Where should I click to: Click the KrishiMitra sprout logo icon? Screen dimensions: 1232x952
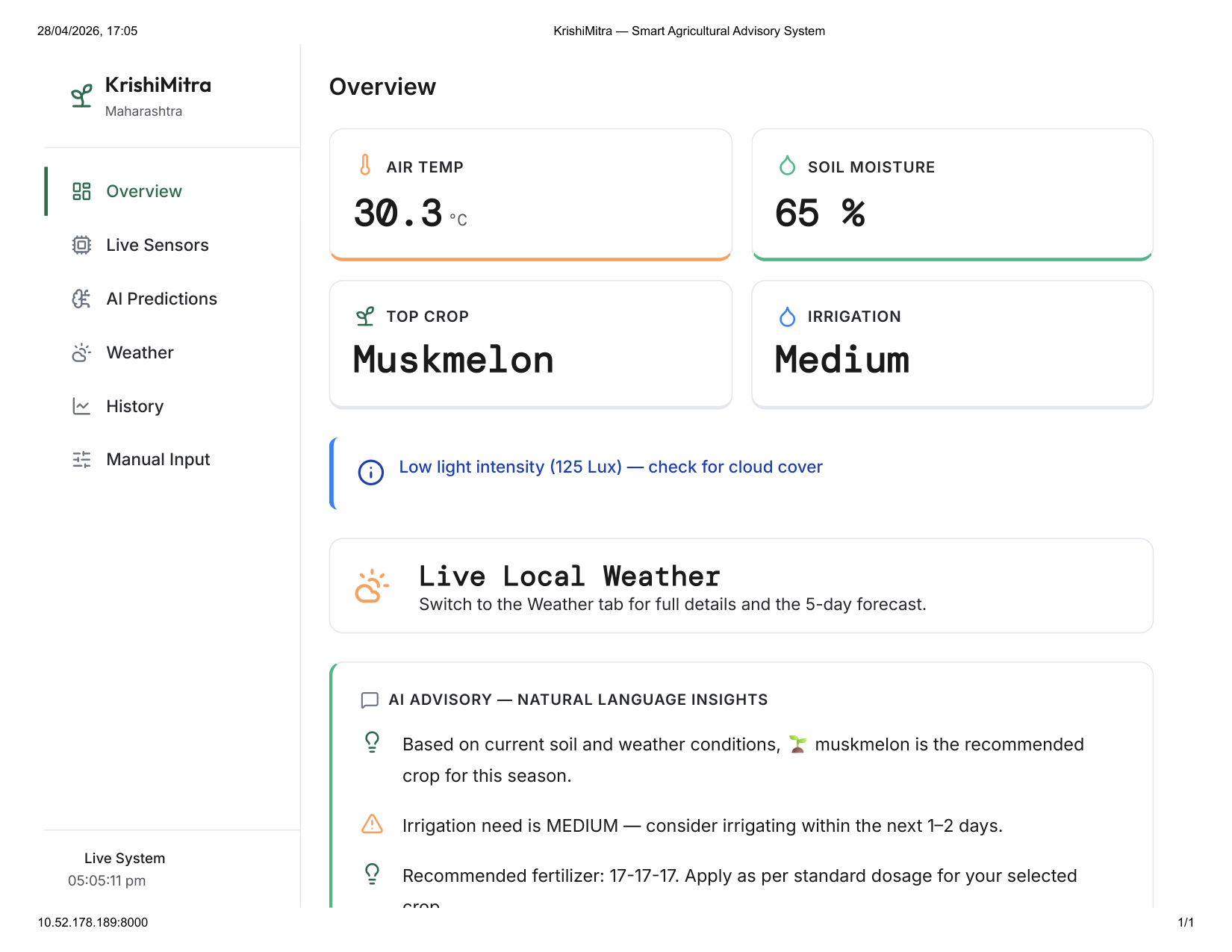pyautogui.click(x=81, y=96)
